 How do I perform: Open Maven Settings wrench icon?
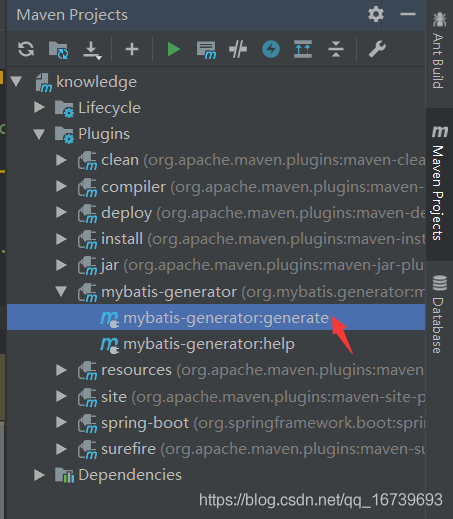tap(377, 49)
